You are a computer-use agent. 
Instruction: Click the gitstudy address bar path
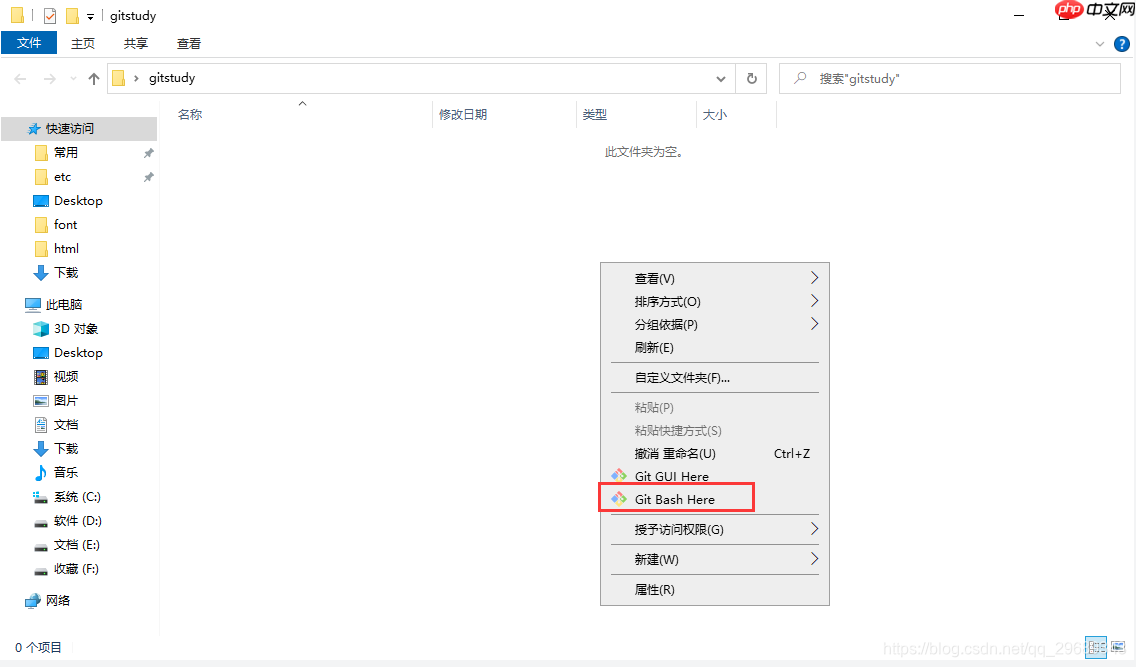tap(172, 77)
